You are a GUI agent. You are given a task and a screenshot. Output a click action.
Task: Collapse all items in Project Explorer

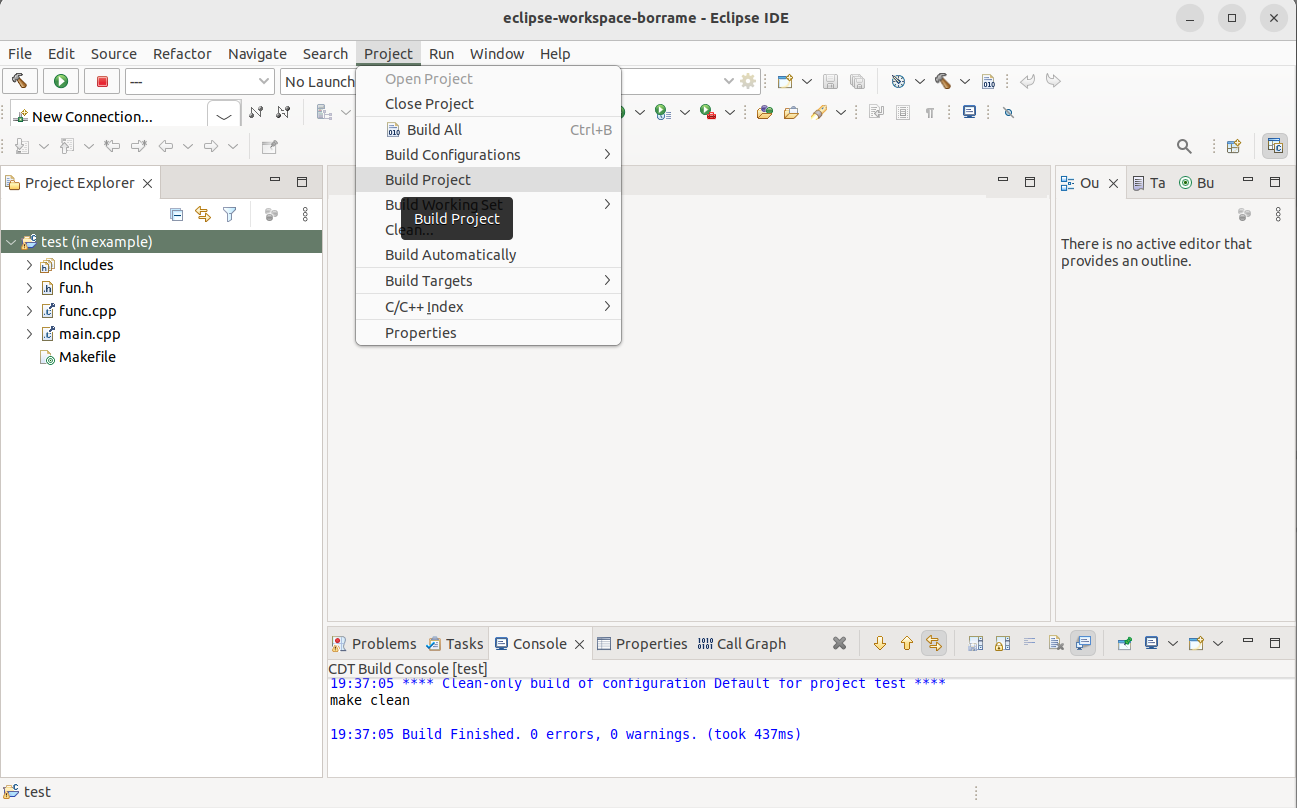[x=177, y=214]
